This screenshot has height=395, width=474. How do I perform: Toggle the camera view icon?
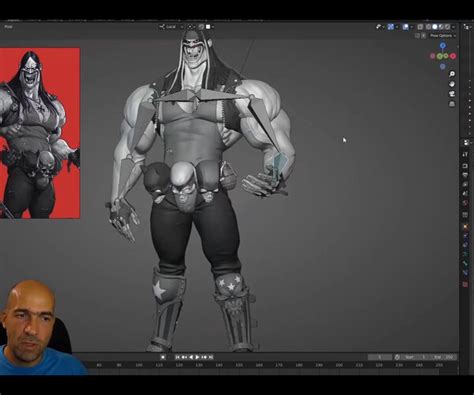coord(452,94)
